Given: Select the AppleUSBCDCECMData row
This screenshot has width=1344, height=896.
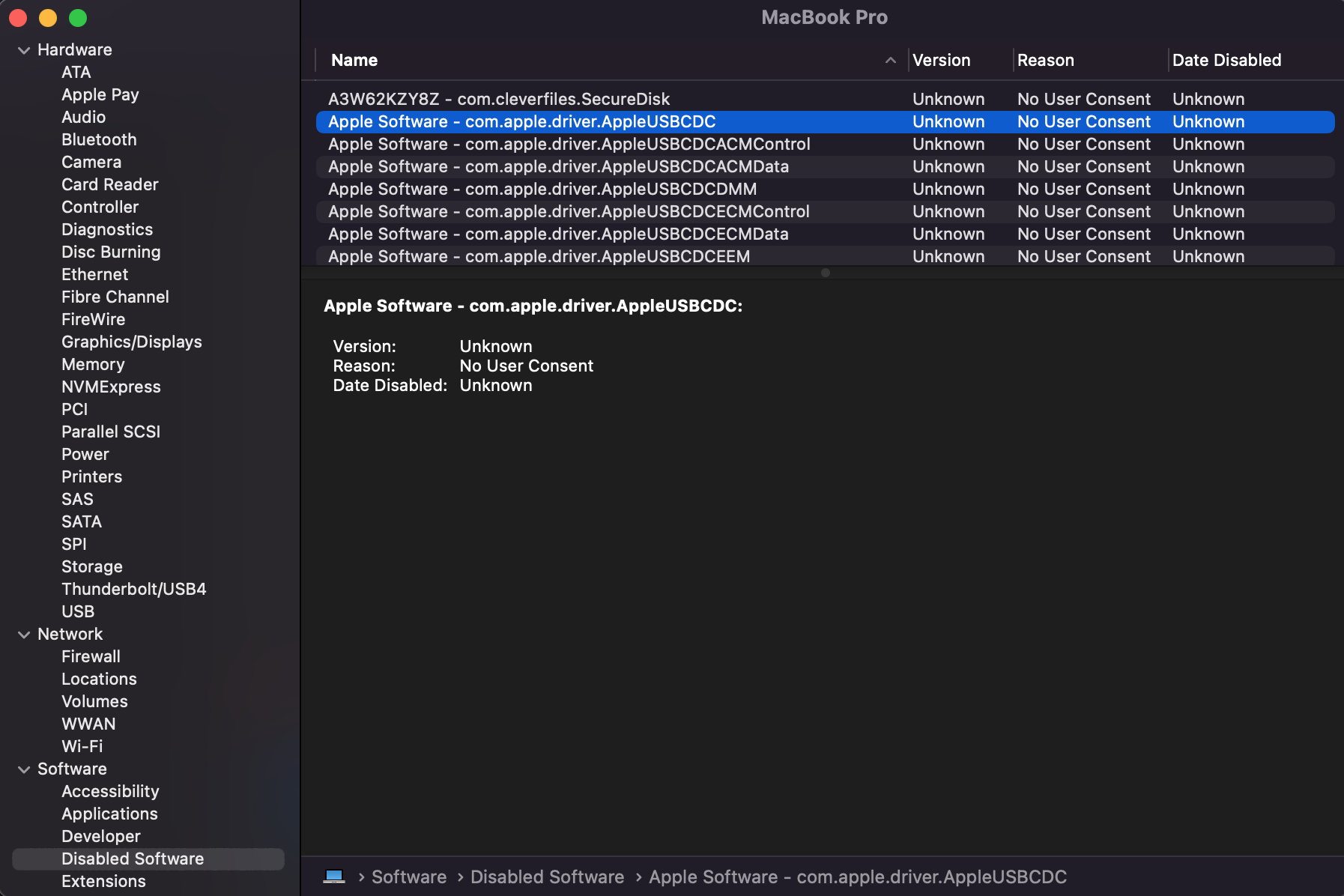Looking at the screenshot, I should (x=825, y=234).
